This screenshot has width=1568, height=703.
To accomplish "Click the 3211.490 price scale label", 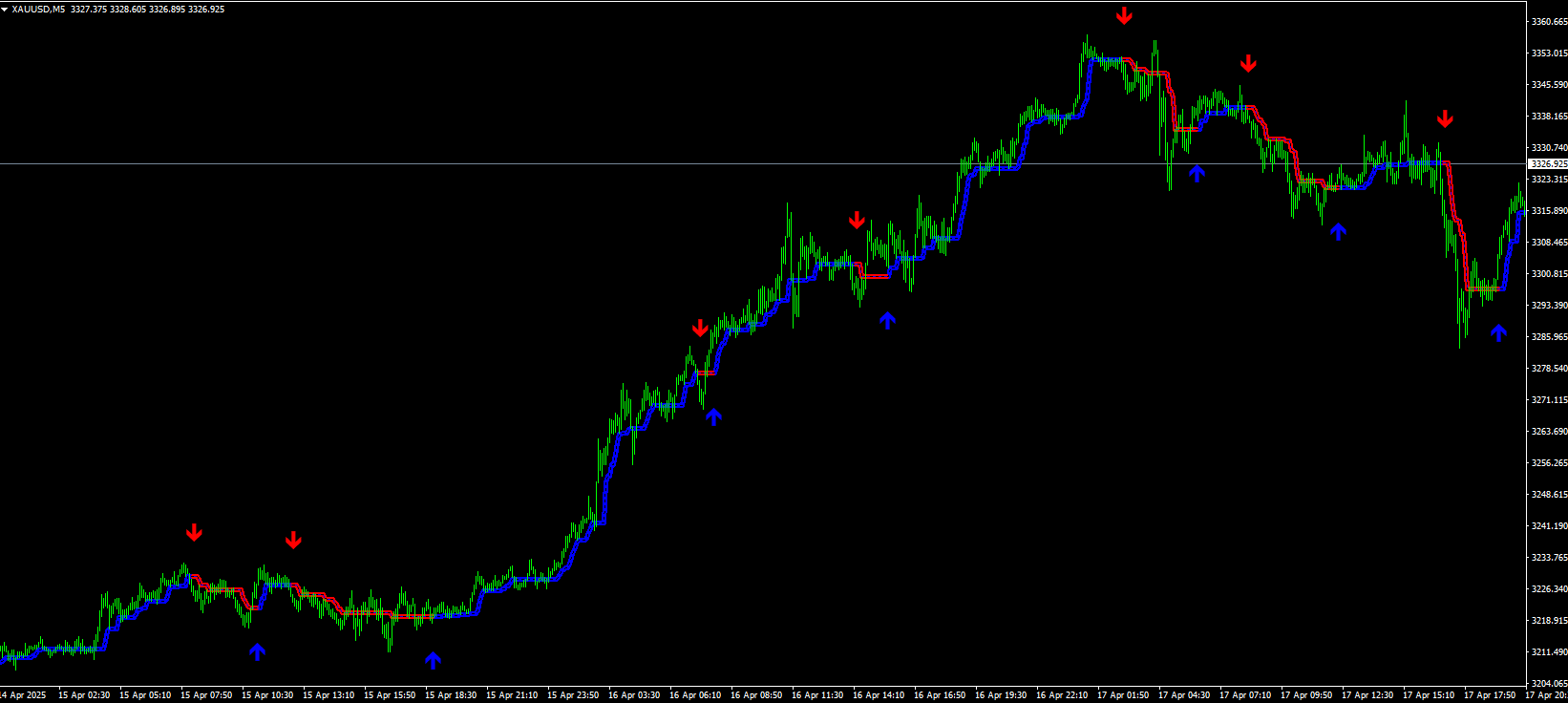I will click(1549, 652).
